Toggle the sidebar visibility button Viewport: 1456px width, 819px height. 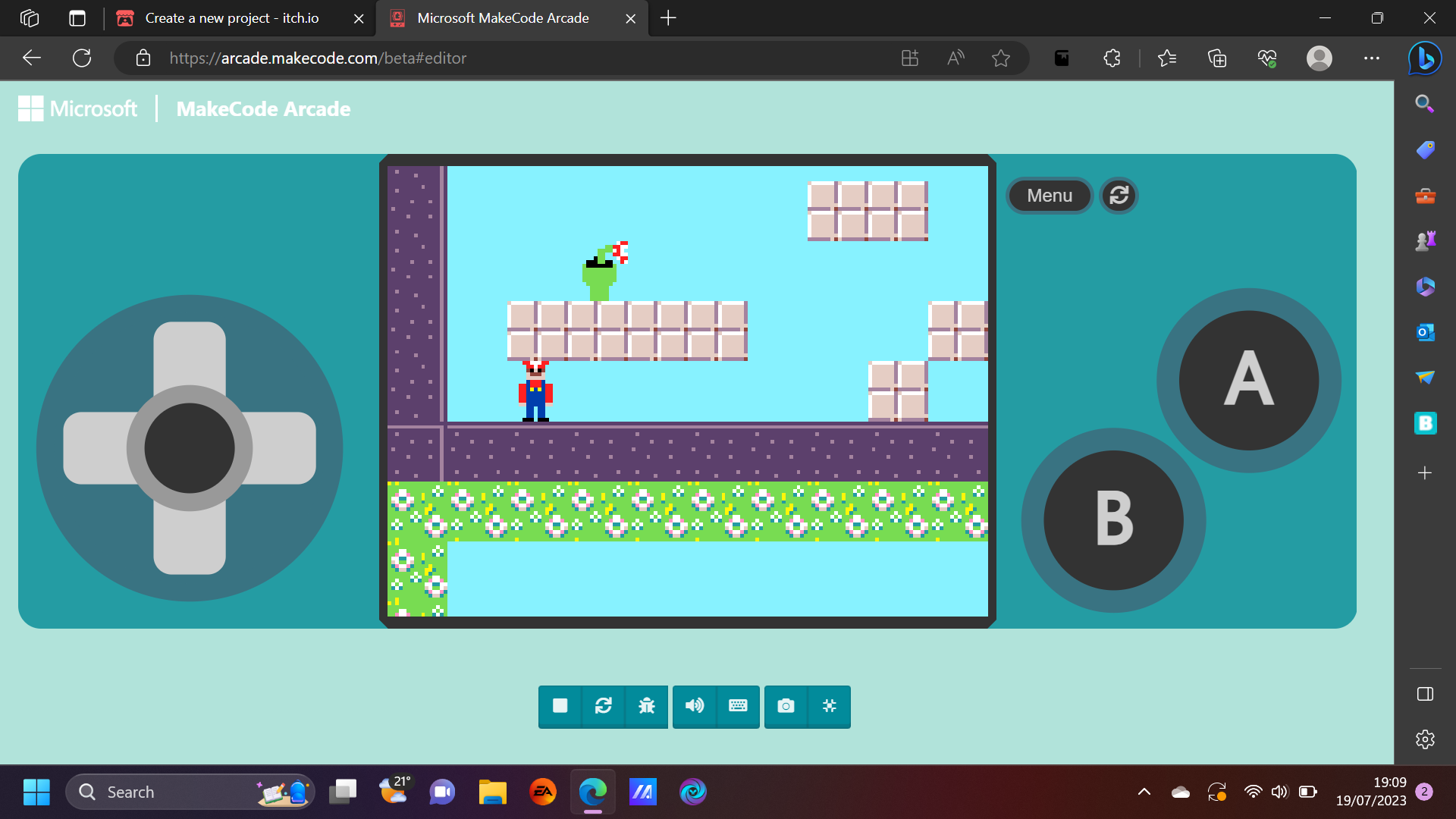tap(1425, 694)
